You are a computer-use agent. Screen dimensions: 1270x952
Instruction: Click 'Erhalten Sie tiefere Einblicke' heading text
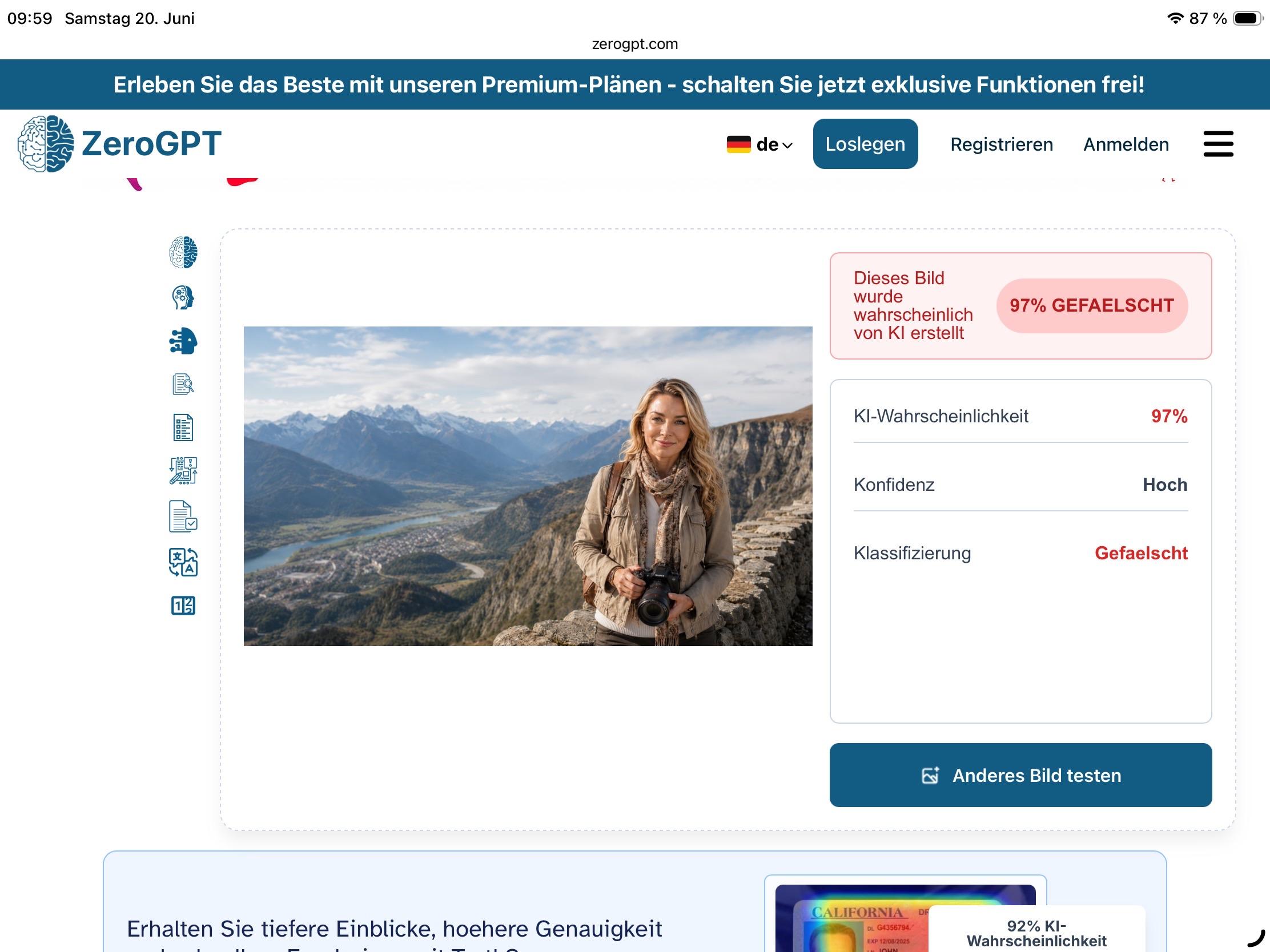395,929
